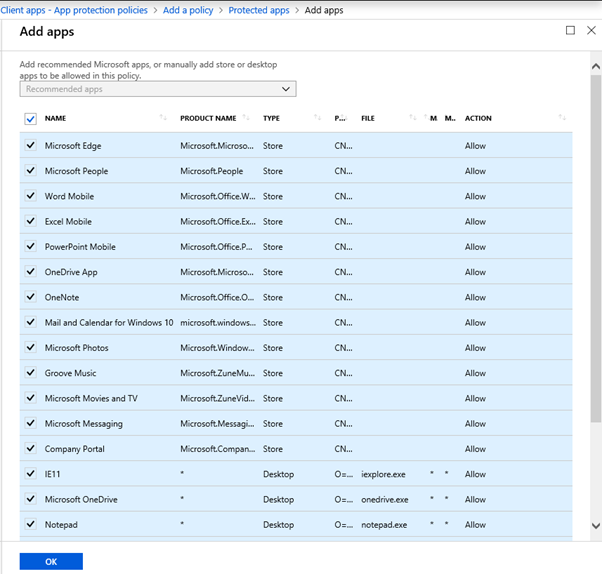Click Store type in the OneNote row
This screenshot has width=602, height=574.
pos(273,298)
